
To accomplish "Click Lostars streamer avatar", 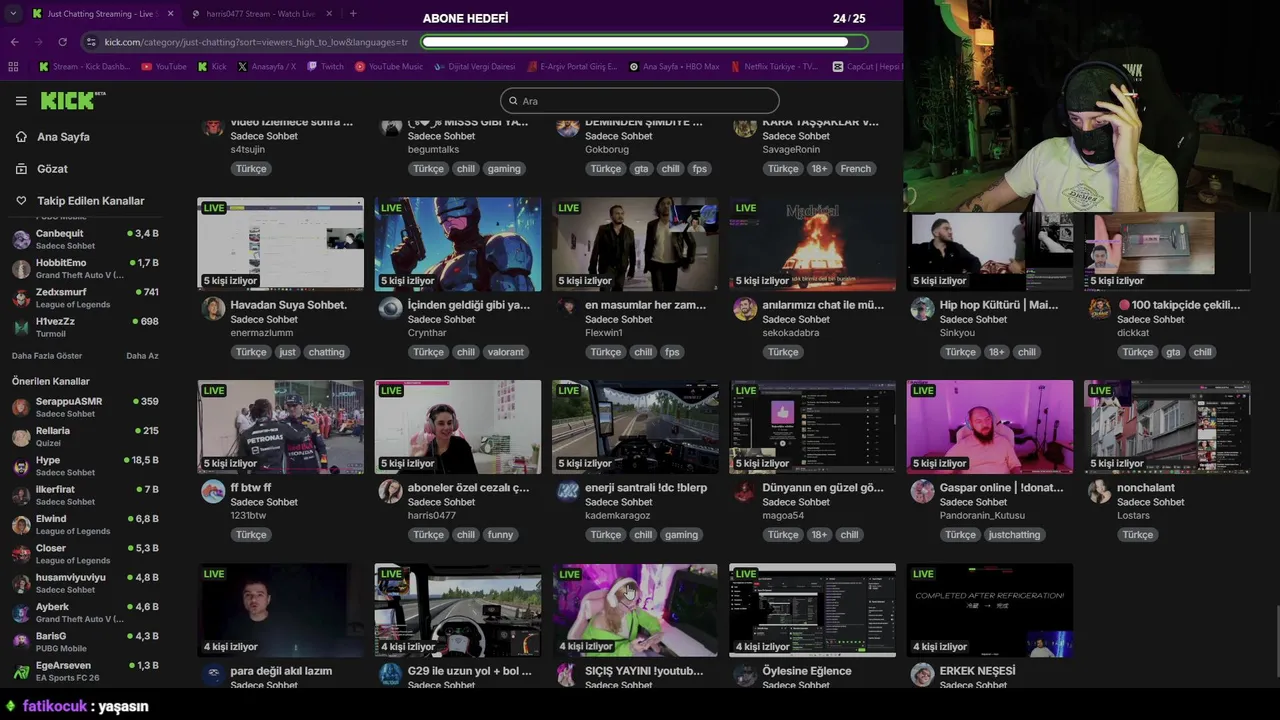I will pyautogui.click(x=1099, y=491).
